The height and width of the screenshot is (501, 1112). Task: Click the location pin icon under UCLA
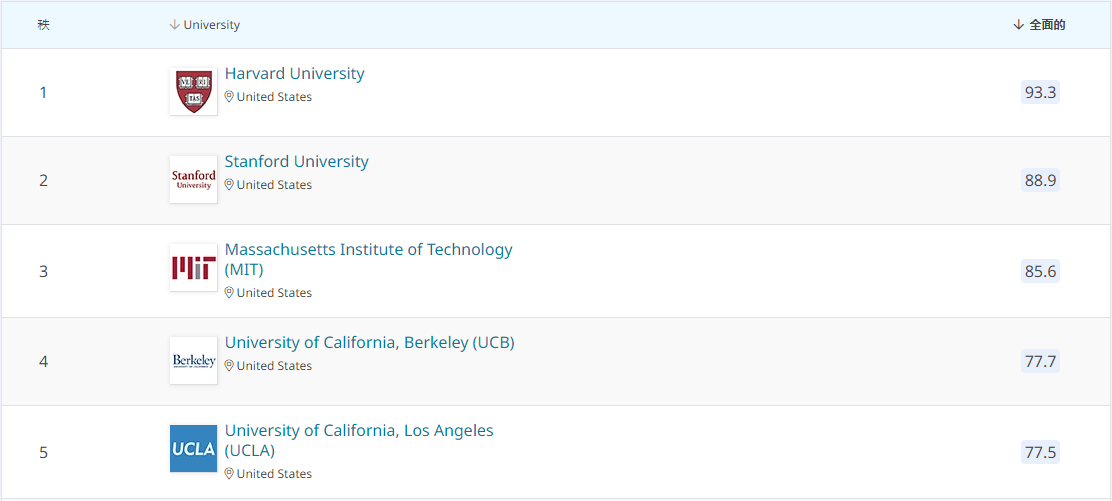point(229,473)
